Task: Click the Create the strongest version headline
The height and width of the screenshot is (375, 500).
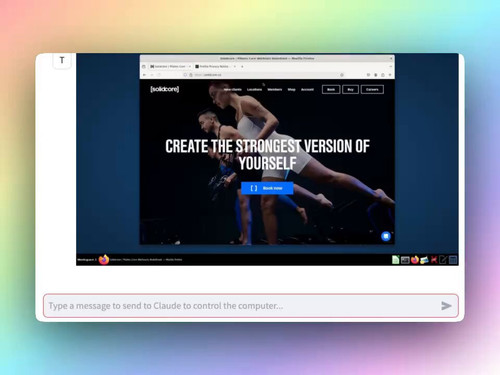Action: [267, 155]
